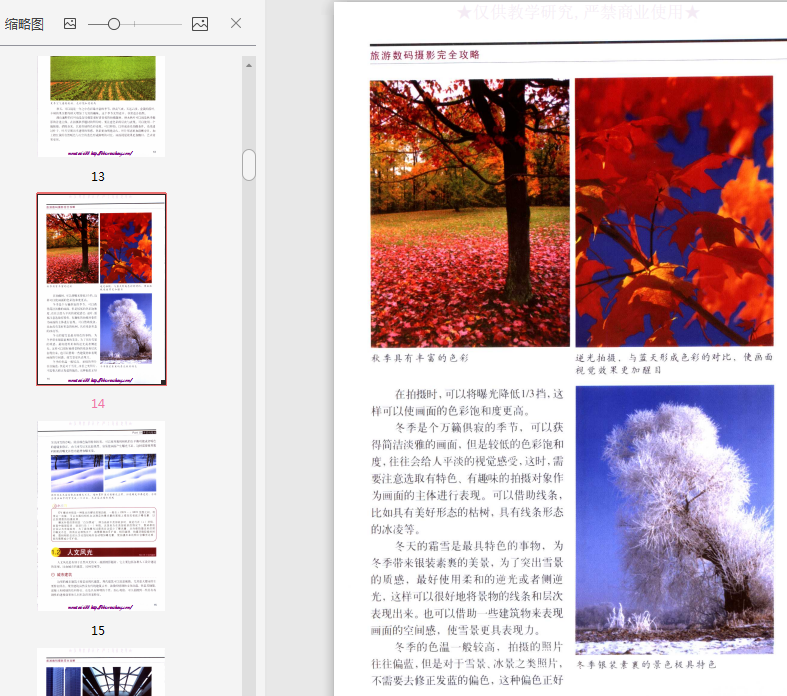This screenshot has height=696, width=787.
Task: Click the red maple leaves photo
Action: pyautogui.click(x=674, y=211)
